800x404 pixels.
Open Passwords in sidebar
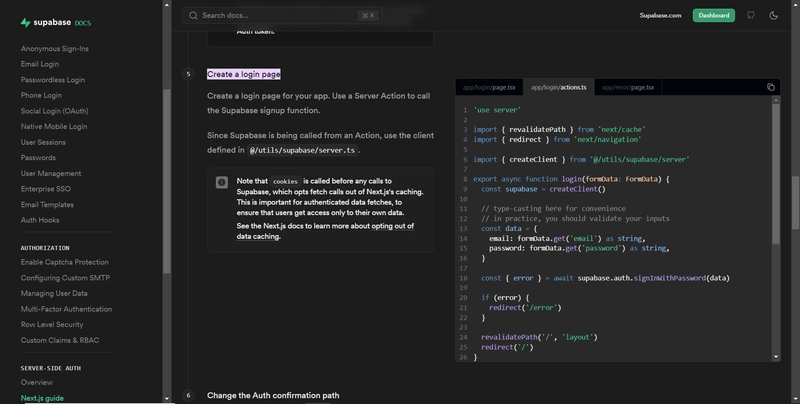click(x=38, y=158)
